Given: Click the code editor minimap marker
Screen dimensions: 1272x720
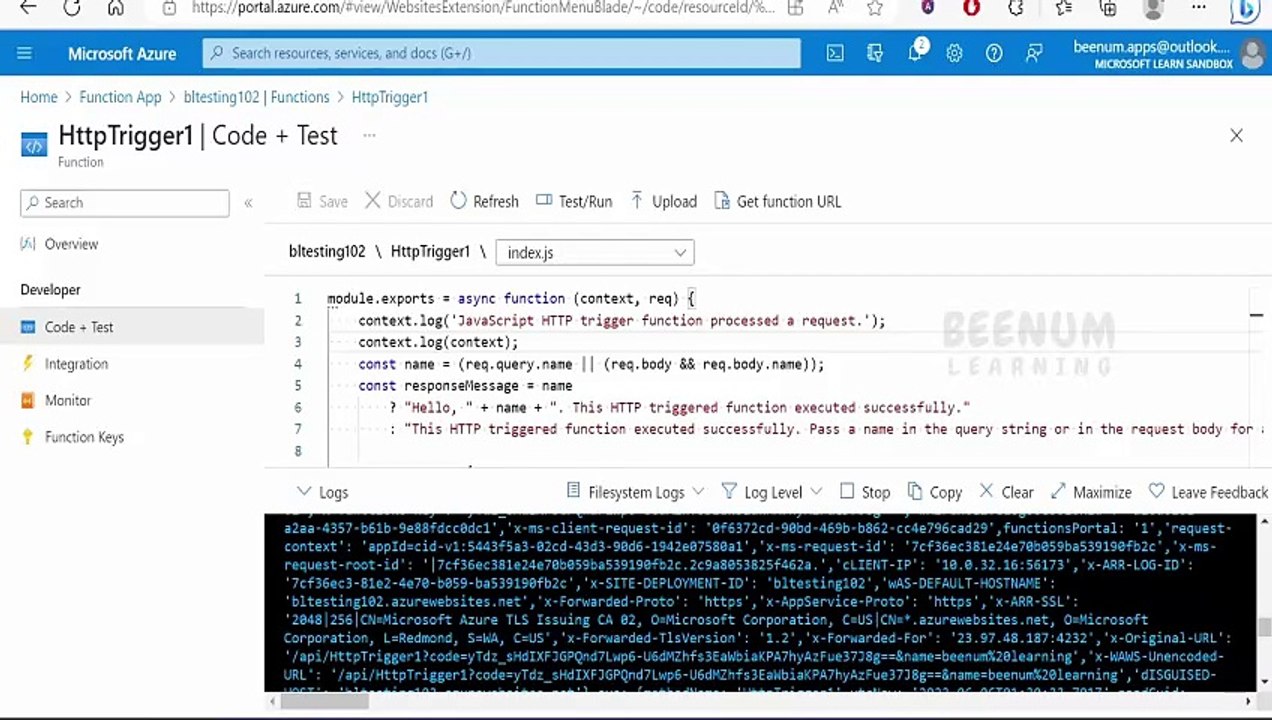Looking at the screenshot, I should (1256, 316).
